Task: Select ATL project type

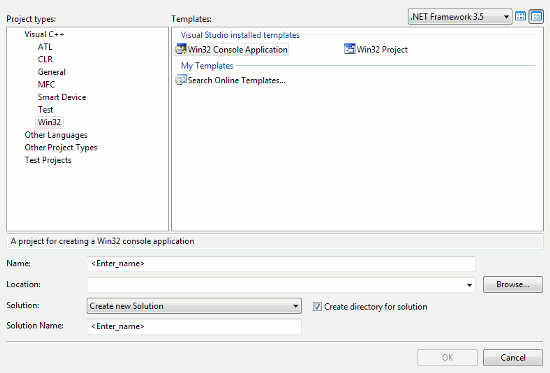Action: click(45, 47)
